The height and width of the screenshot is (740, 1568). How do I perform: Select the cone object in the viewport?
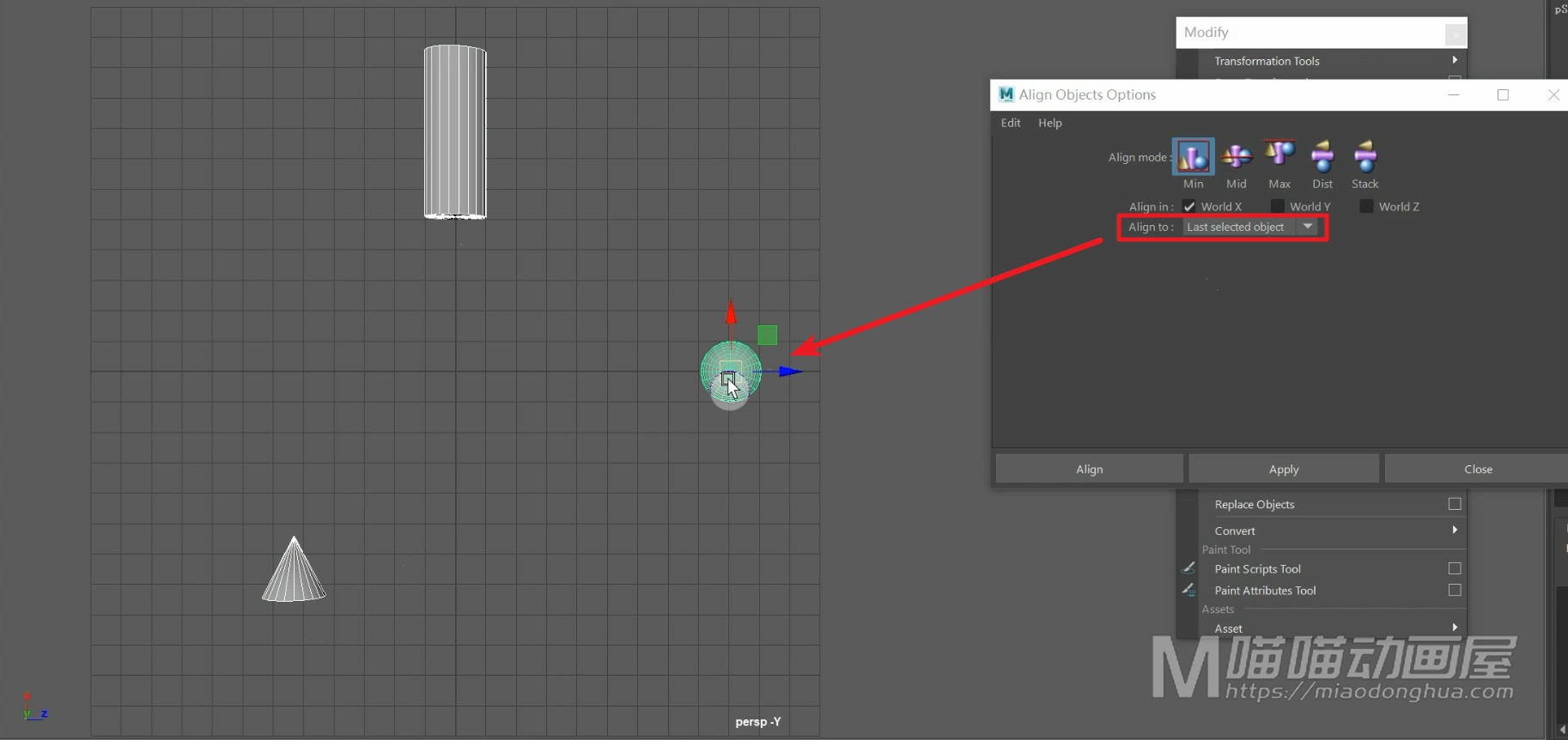pos(294,570)
